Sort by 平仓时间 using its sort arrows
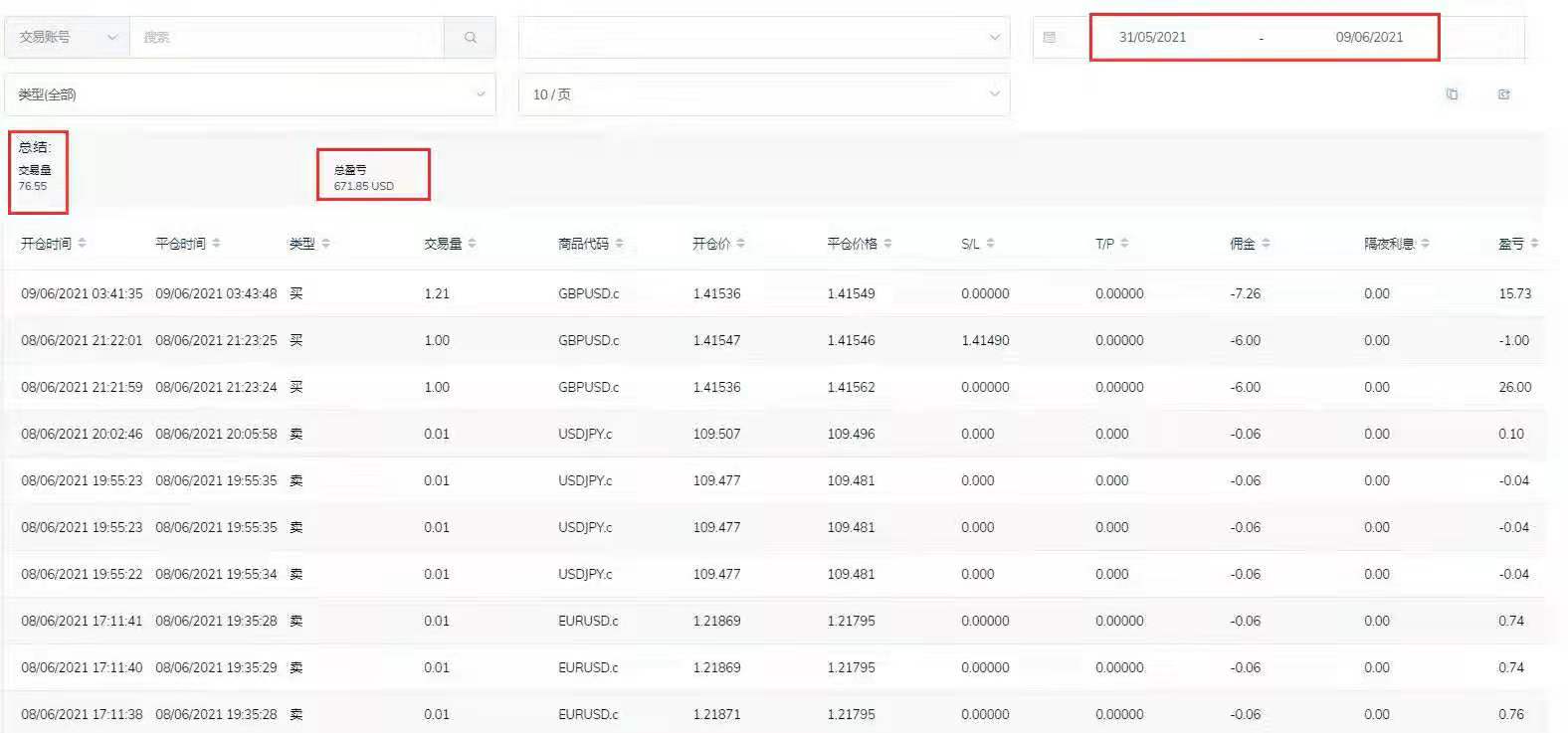 216,243
